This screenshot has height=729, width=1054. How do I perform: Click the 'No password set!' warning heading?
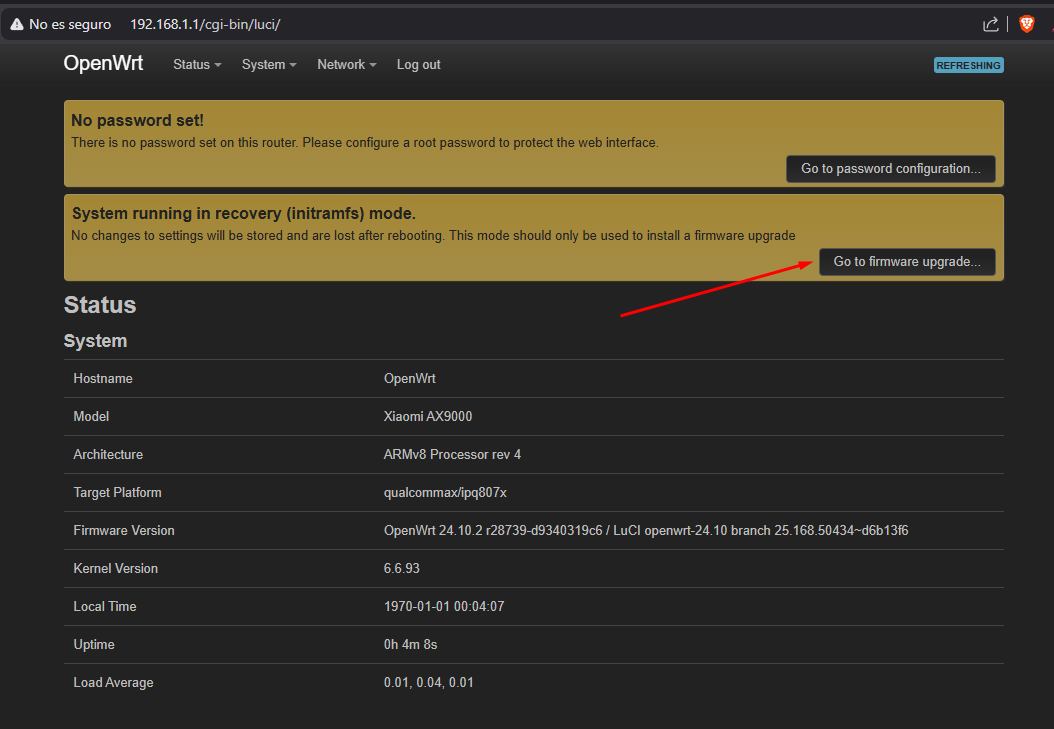click(x=137, y=120)
